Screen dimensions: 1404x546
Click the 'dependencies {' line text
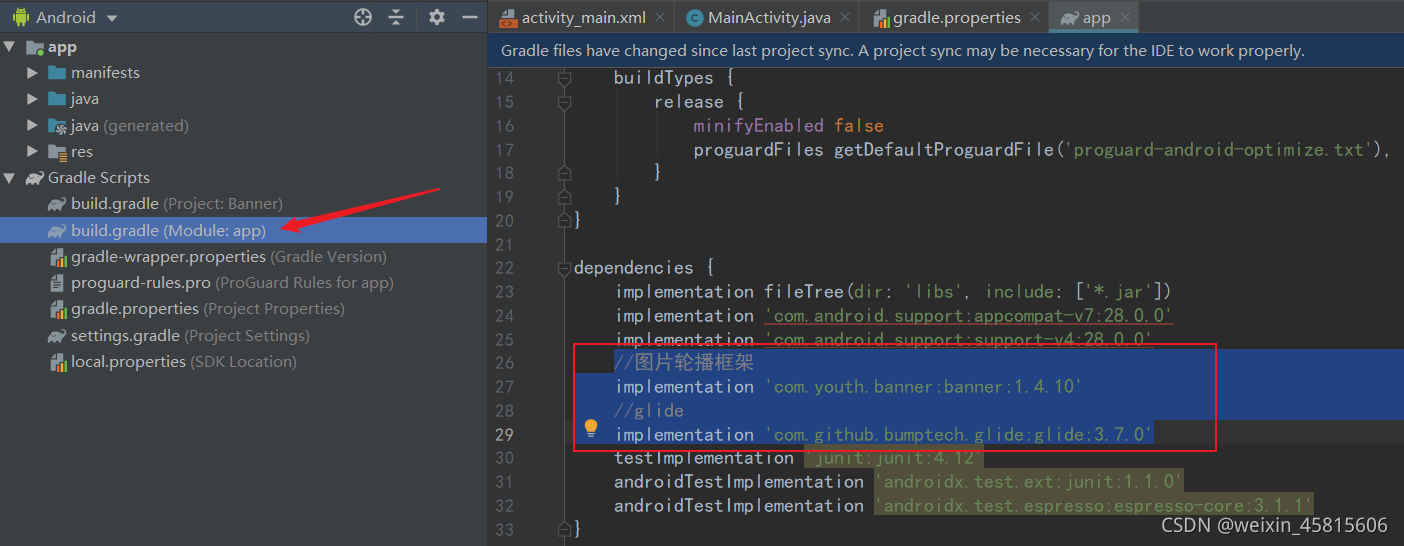(x=644, y=268)
